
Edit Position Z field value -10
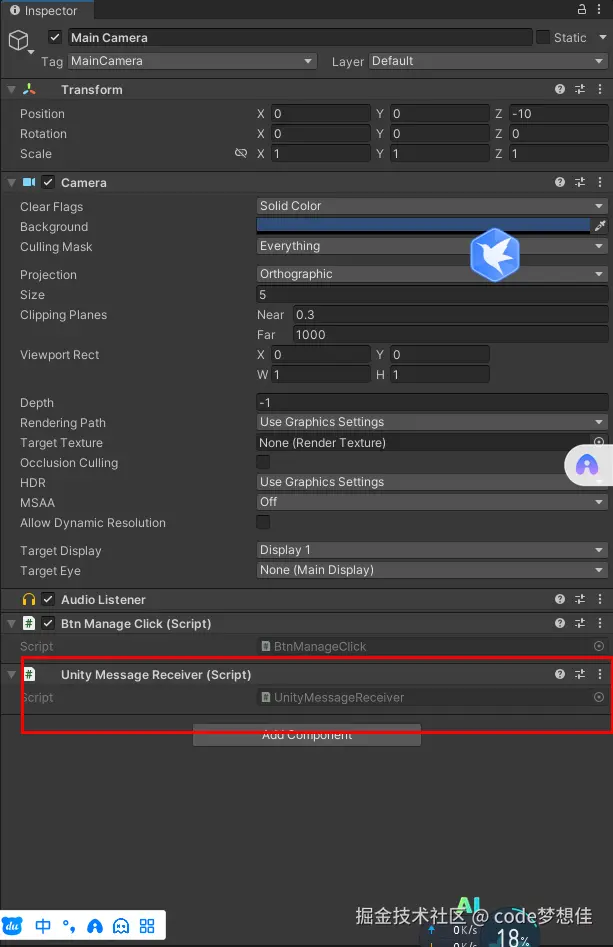point(559,114)
